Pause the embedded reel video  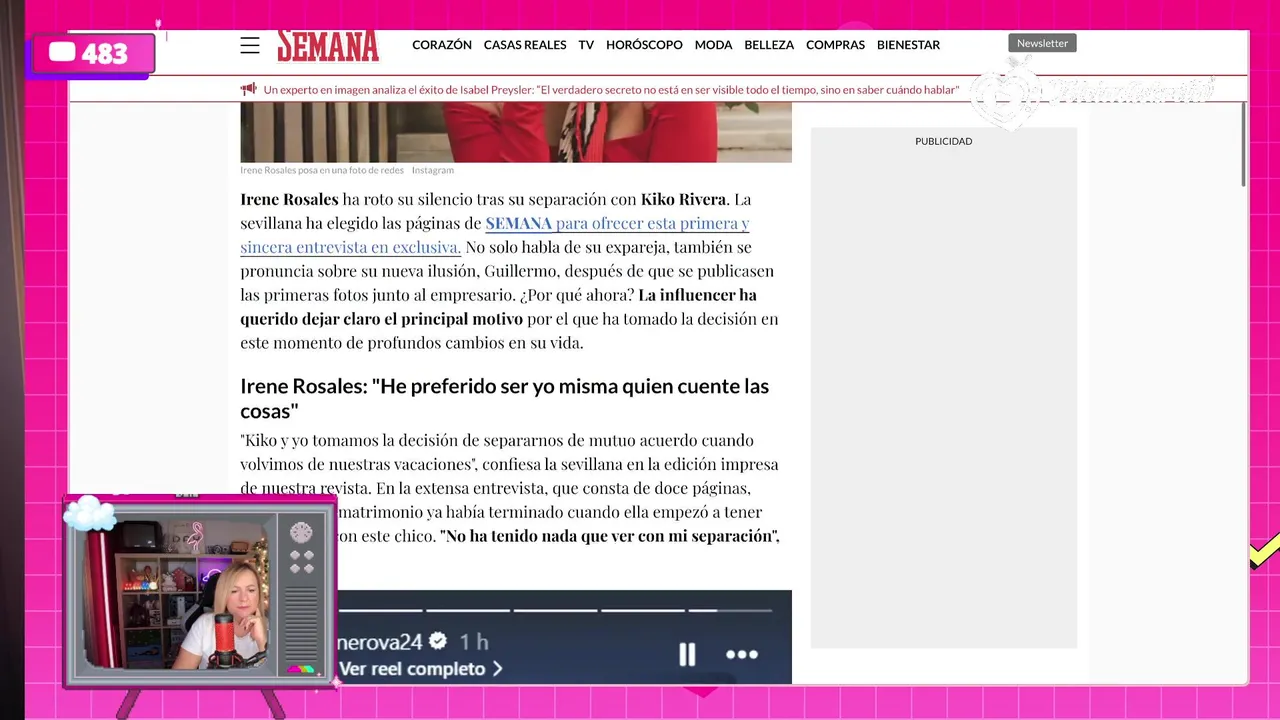pos(687,654)
